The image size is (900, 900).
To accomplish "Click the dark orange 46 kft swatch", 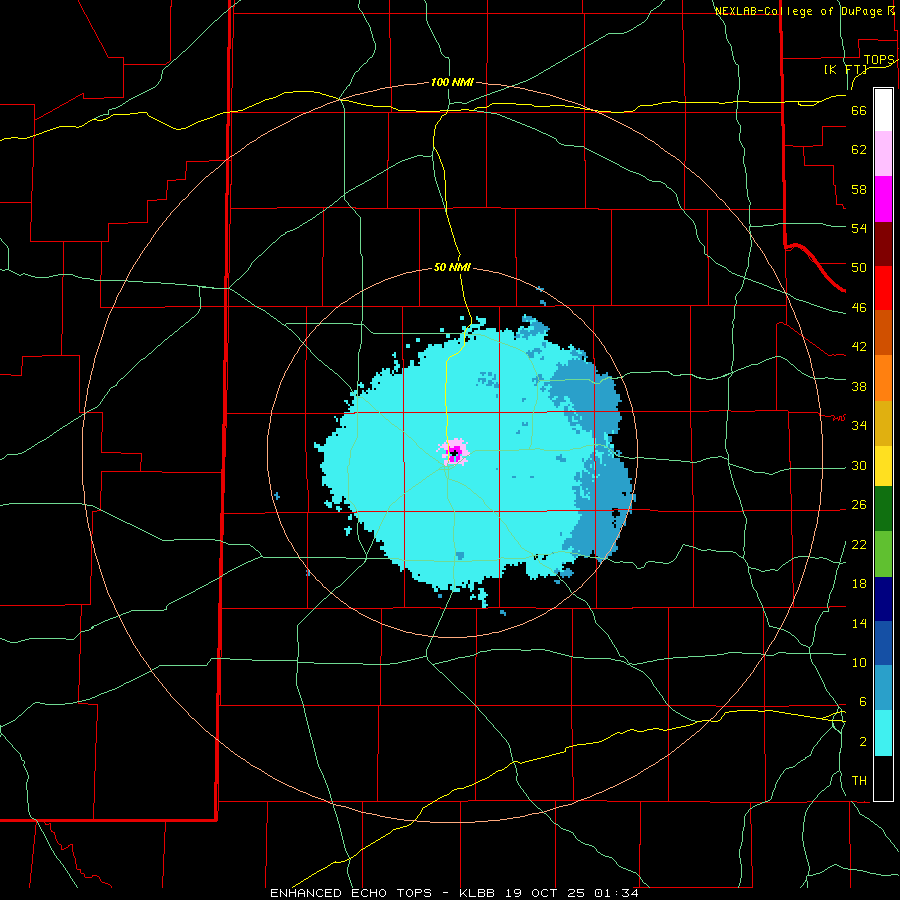I will pyautogui.click(x=883, y=333).
